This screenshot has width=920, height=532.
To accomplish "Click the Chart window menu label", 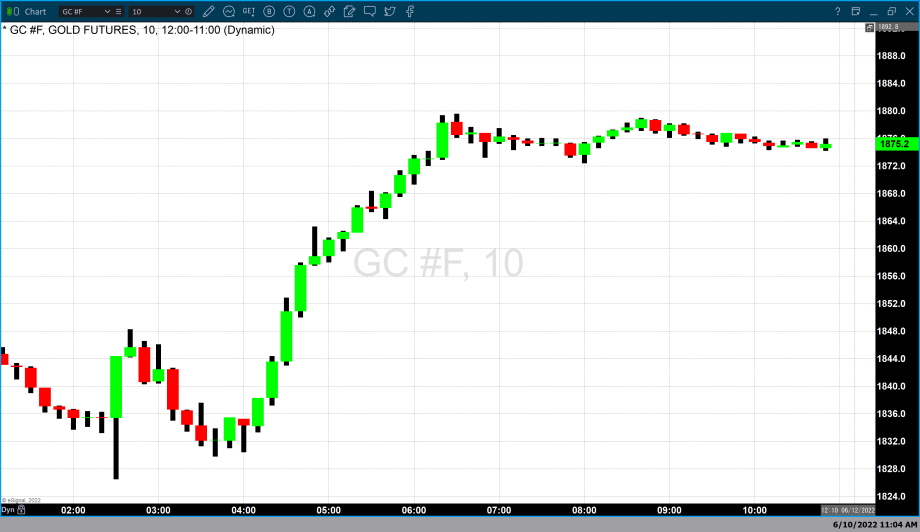I will (x=35, y=11).
